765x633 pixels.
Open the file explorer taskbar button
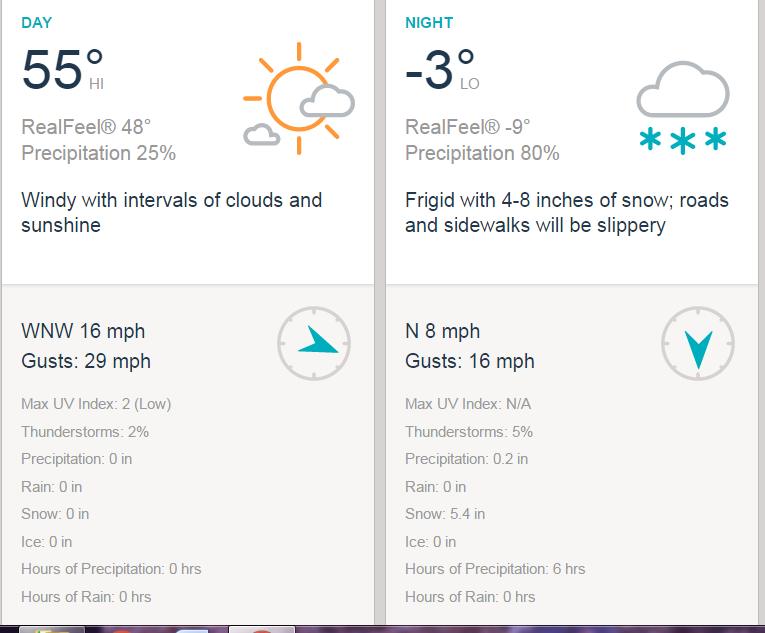coord(52,630)
